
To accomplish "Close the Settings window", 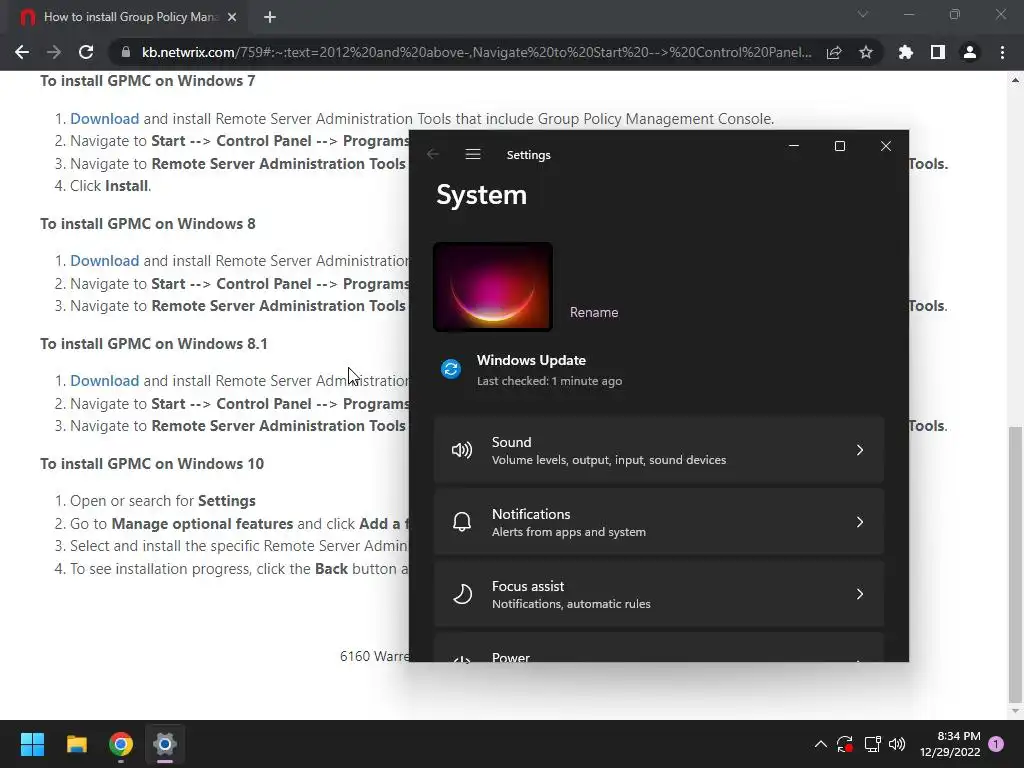I will pyautogui.click(x=886, y=146).
